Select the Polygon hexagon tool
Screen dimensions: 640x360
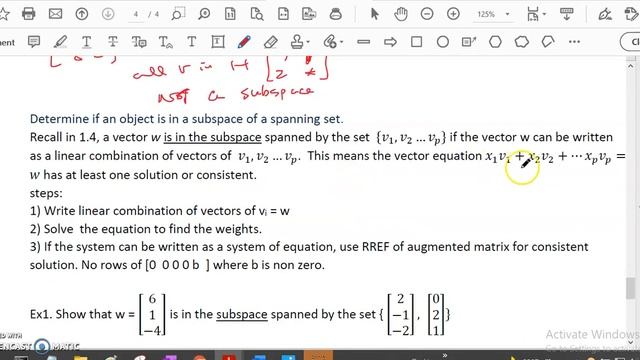(495, 42)
